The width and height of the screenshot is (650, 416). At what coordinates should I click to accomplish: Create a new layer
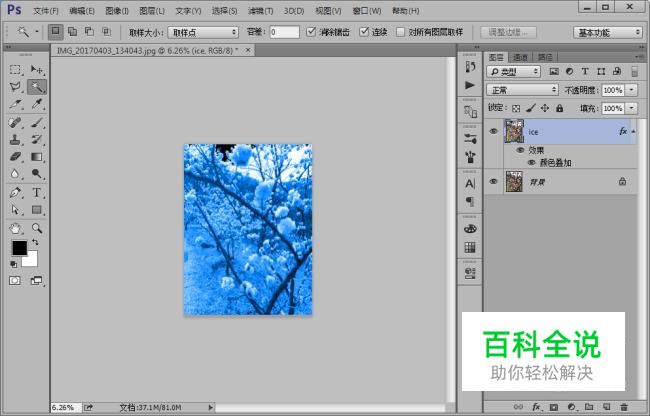(x=606, y=407)
